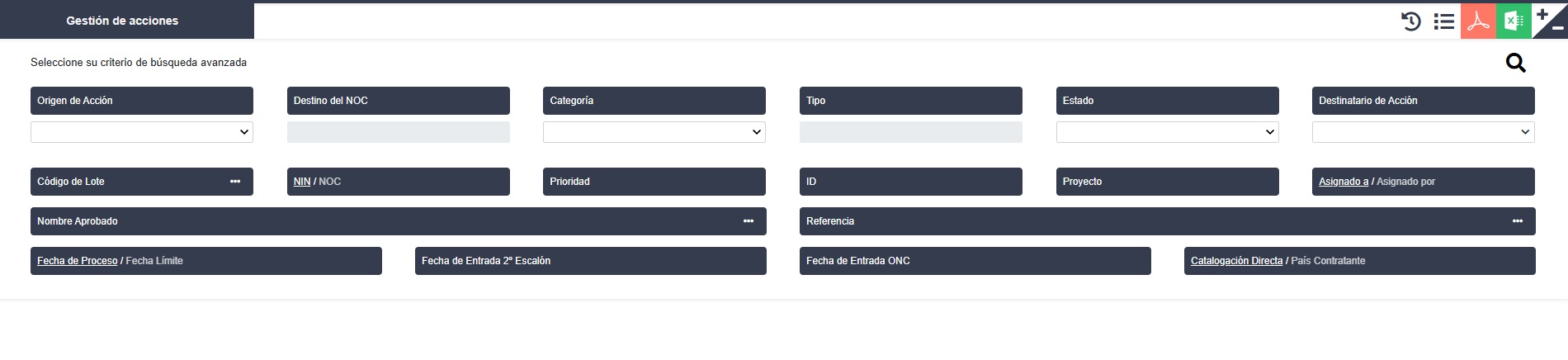The height and width of the screenshot is (360, 1568).
Task: Open the Categoría dropdown
Action: pos(654,132)
